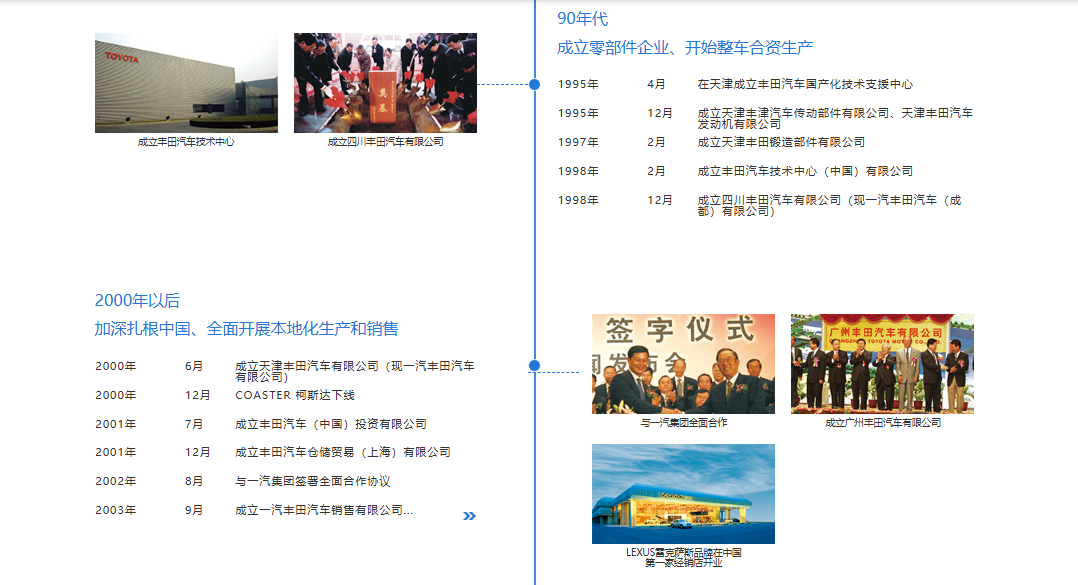Screen dimensions: 1078x585
Task: Click the 90年代 timeline marker dot
Action: click(534, 85)
